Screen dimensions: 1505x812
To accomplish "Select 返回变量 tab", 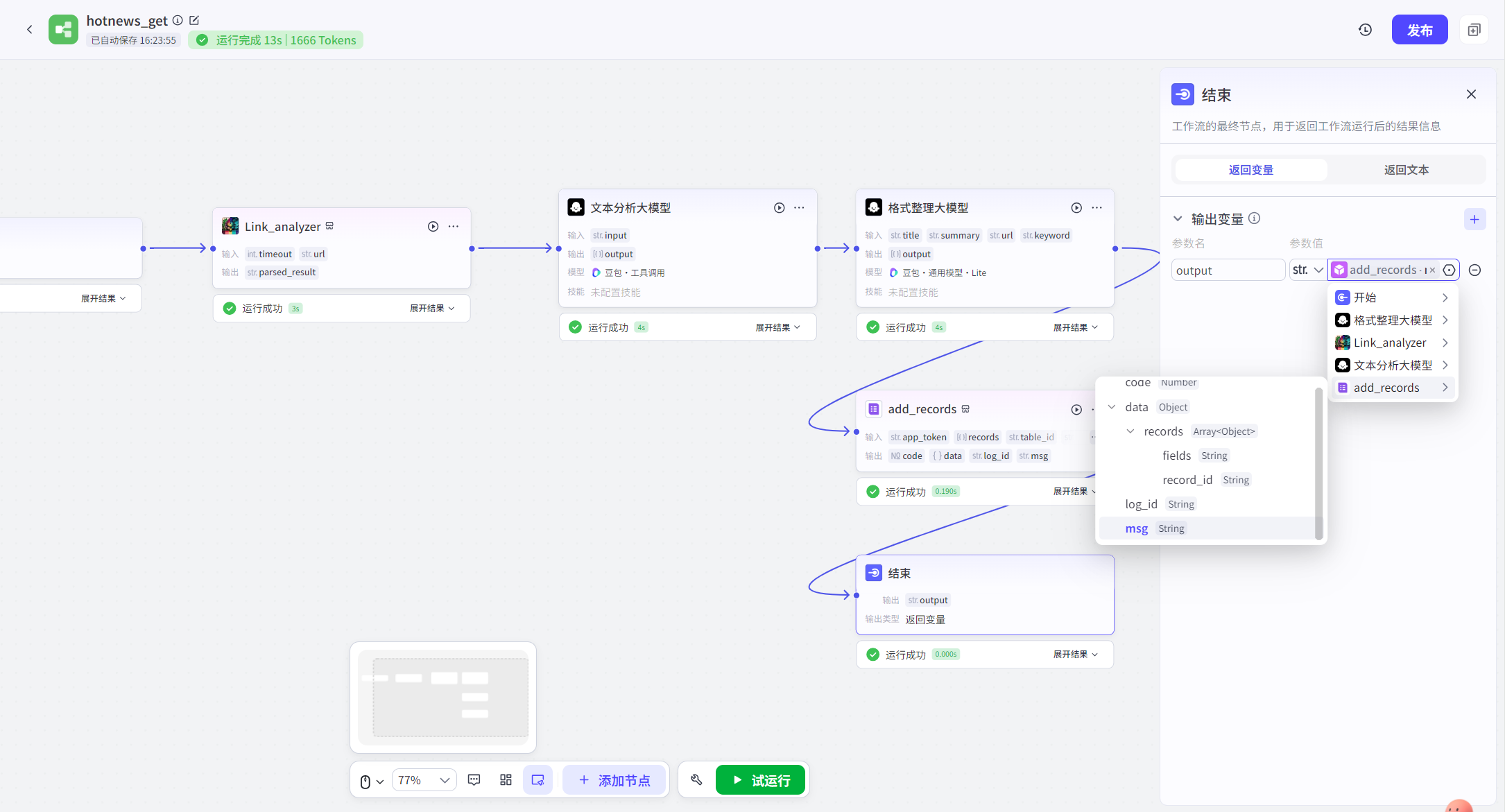I will (1250, 170).
